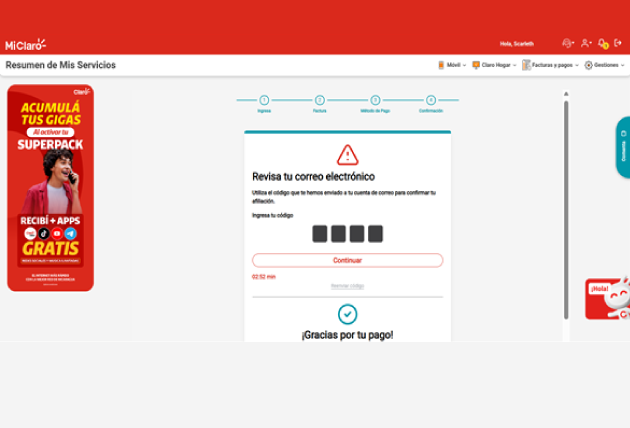Screen dimensions: 630x428
Task: Click the vertical scrollbar thumb
Action: pos(566,210)
